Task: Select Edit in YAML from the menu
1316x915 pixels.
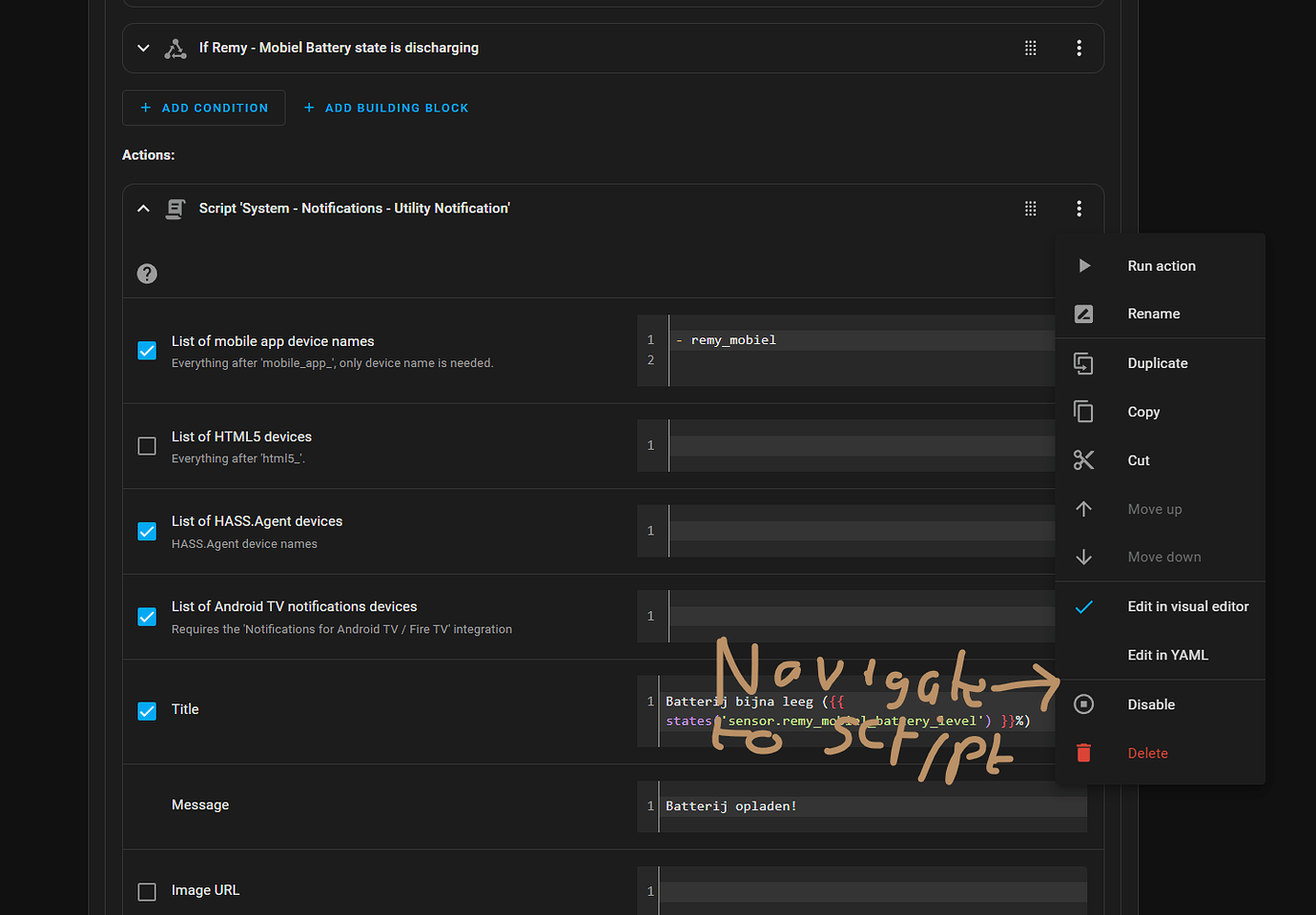Action: pyautogui.click(x=1167, y=655)
